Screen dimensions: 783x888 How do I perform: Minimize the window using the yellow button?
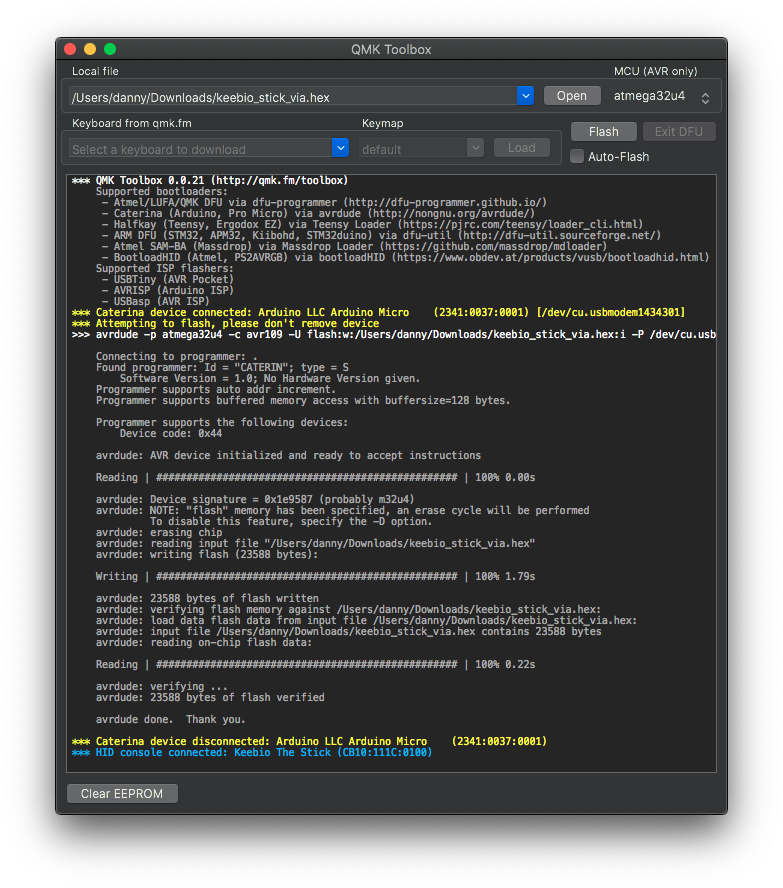(90, 49)
